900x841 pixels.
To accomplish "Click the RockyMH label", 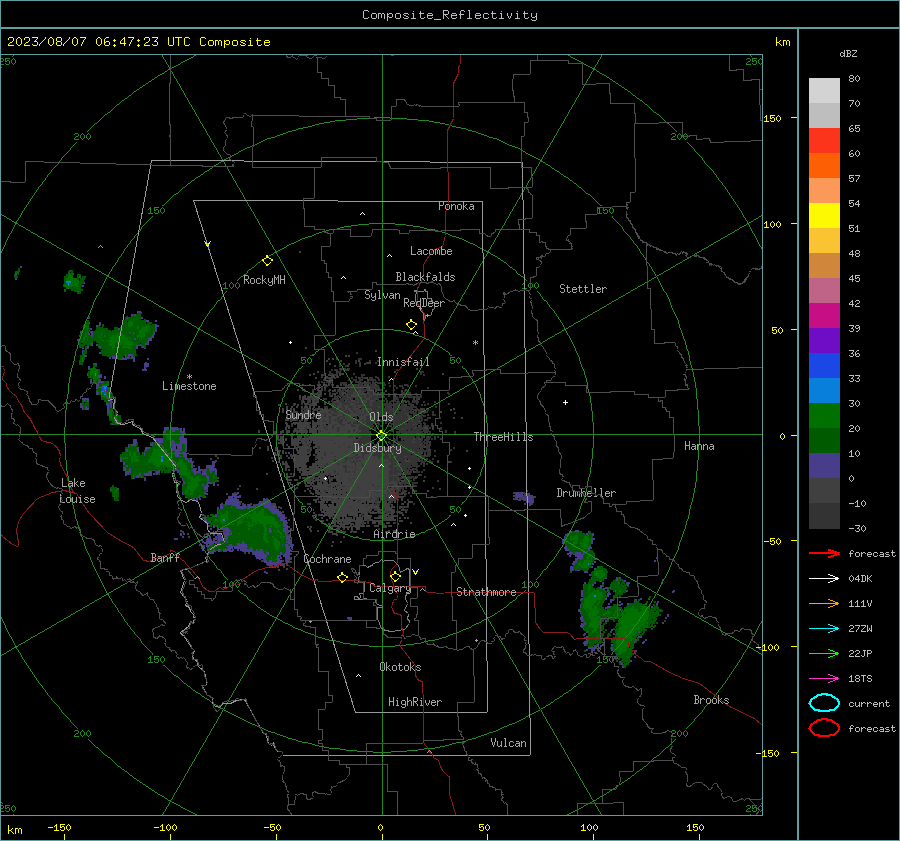I will (x=264, y=280).
